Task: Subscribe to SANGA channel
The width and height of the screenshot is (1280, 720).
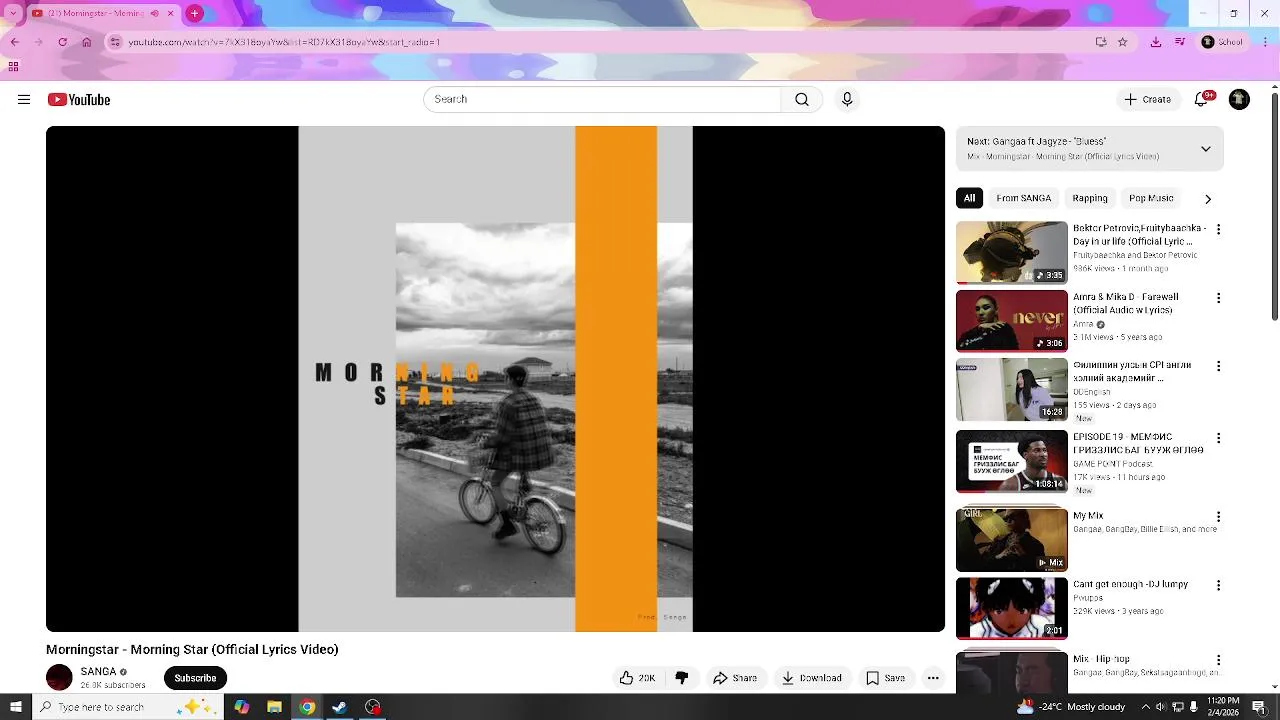Action: [x=195, y=678]
